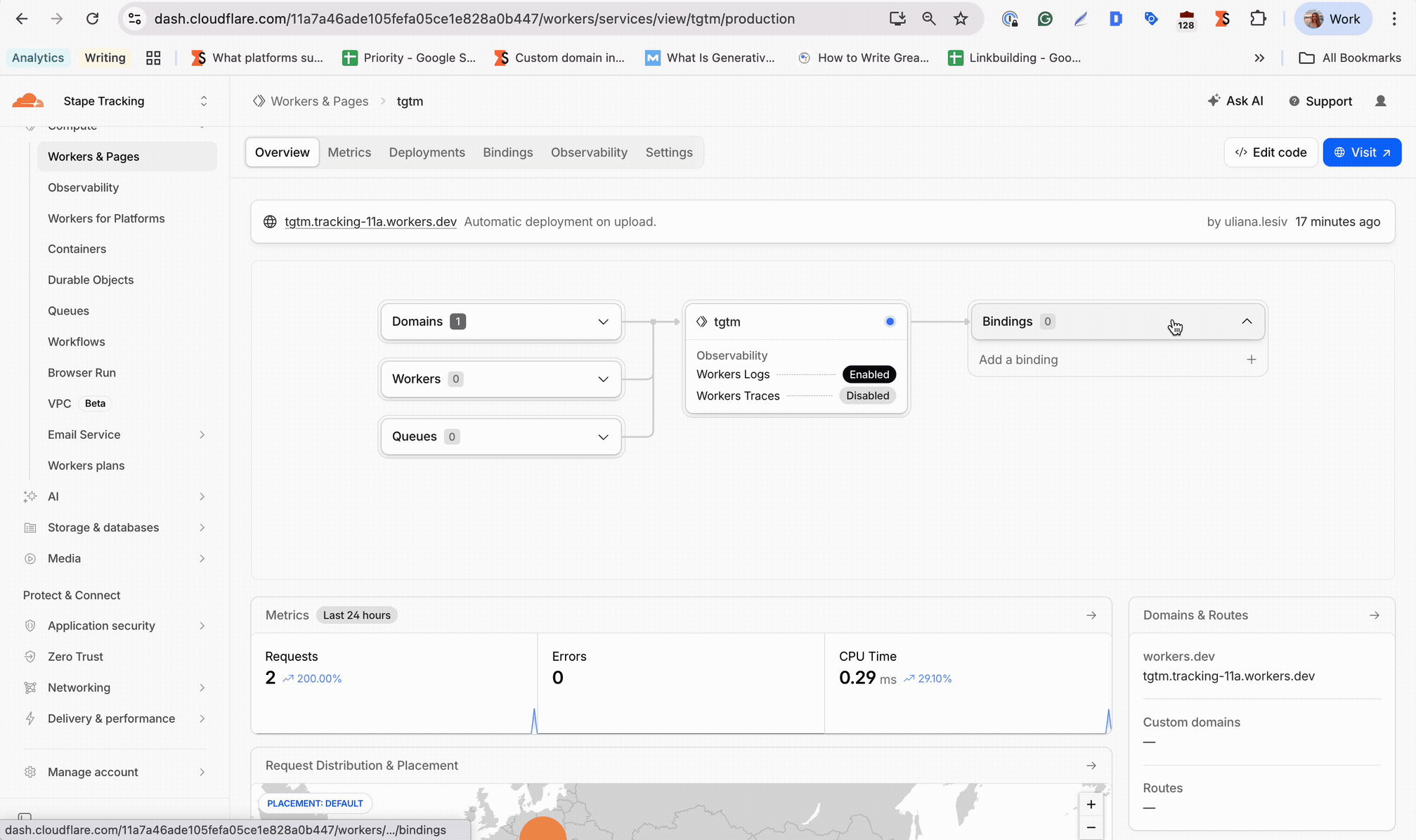Click the plus icon to add a binding
The image size is (1416, 840).
[x=1251, y=360]
